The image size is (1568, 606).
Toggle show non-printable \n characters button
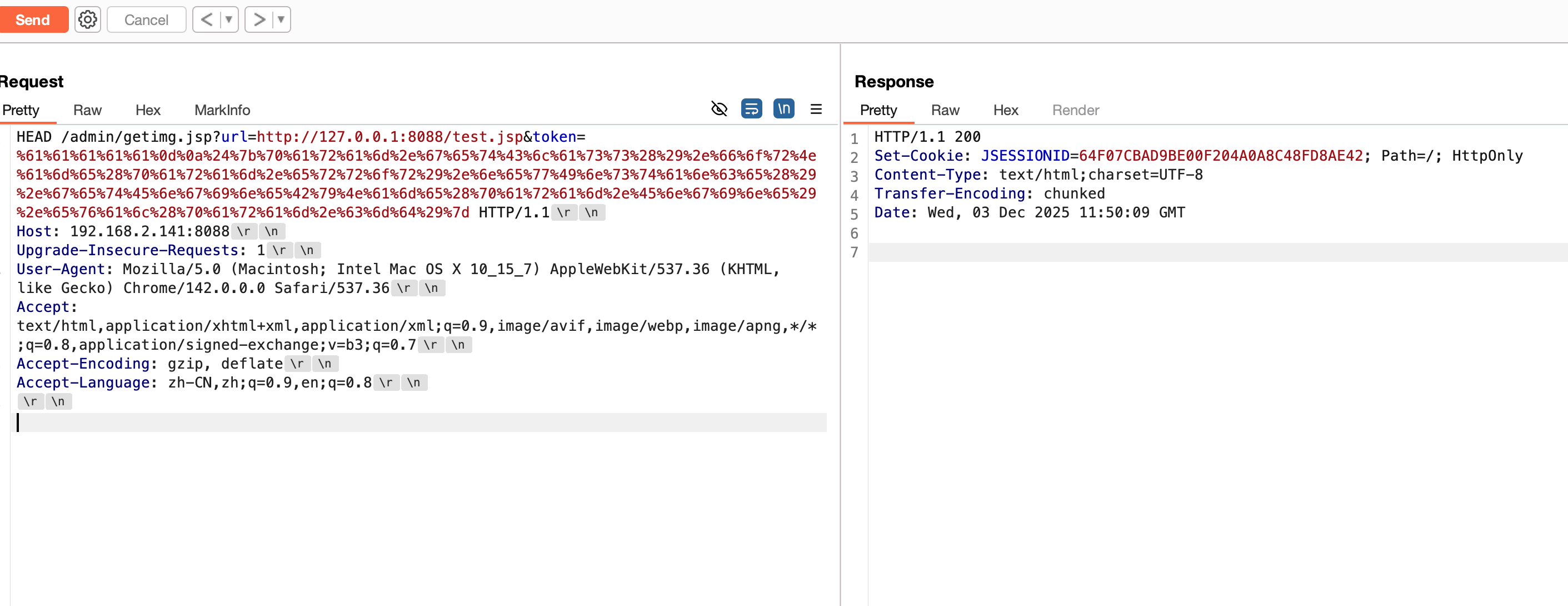pos(783,109)
